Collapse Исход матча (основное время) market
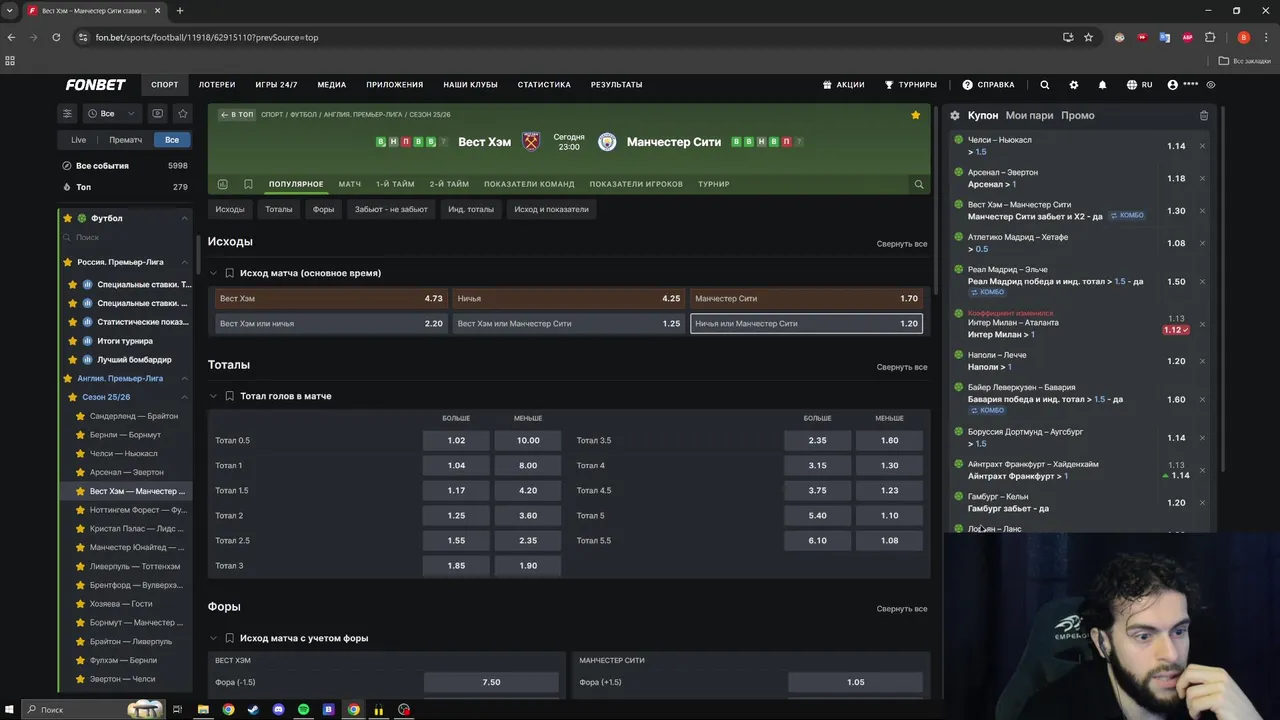The height and width of the screenshot is (720, 1280). [213, 273]
